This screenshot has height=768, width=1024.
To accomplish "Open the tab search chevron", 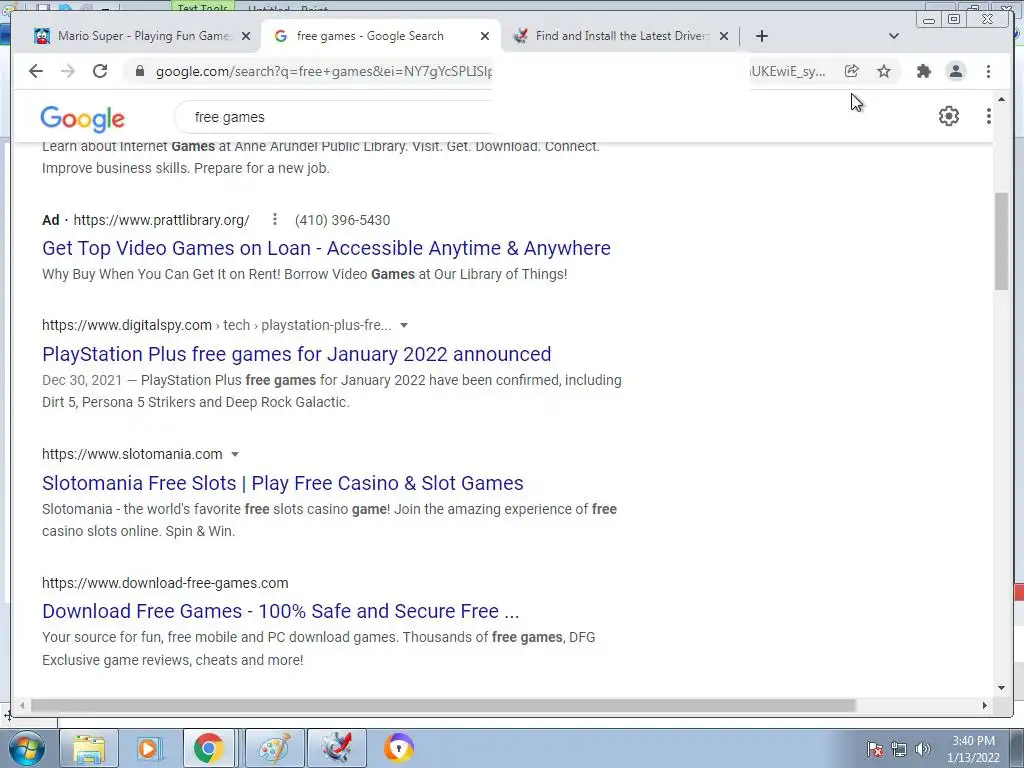I will pyautogui.click(x=893, y=36).
